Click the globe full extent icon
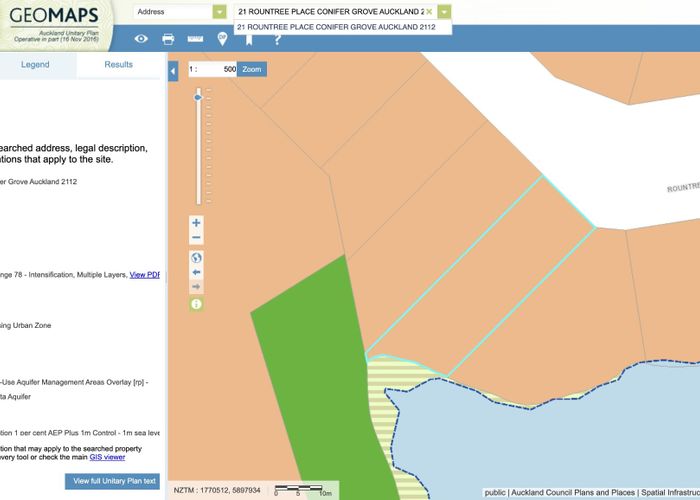This screenshot has width=700, height=500. click(196, 257)
